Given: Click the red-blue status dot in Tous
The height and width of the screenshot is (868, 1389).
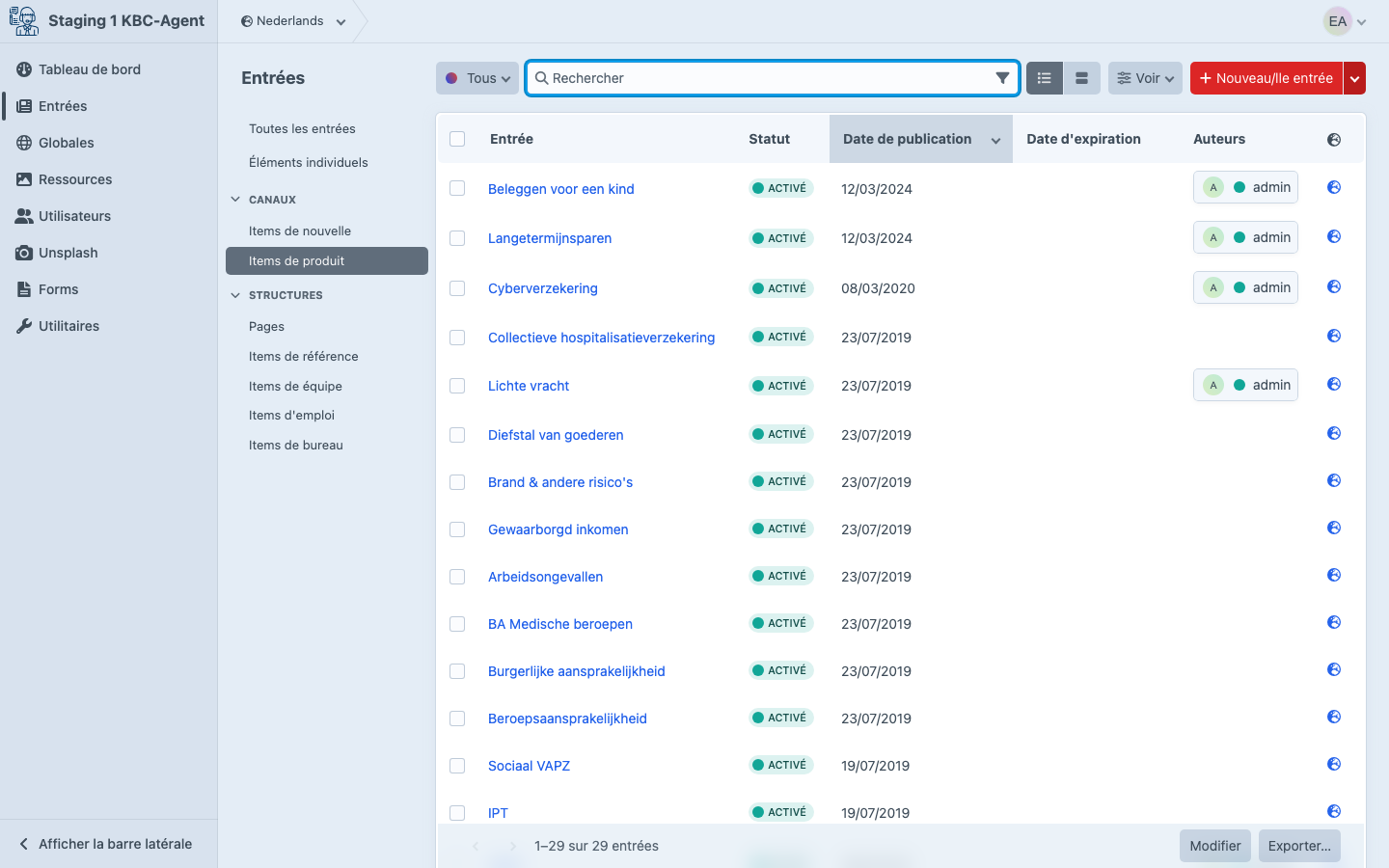Looking at the screenshot, I should point(451,78).
